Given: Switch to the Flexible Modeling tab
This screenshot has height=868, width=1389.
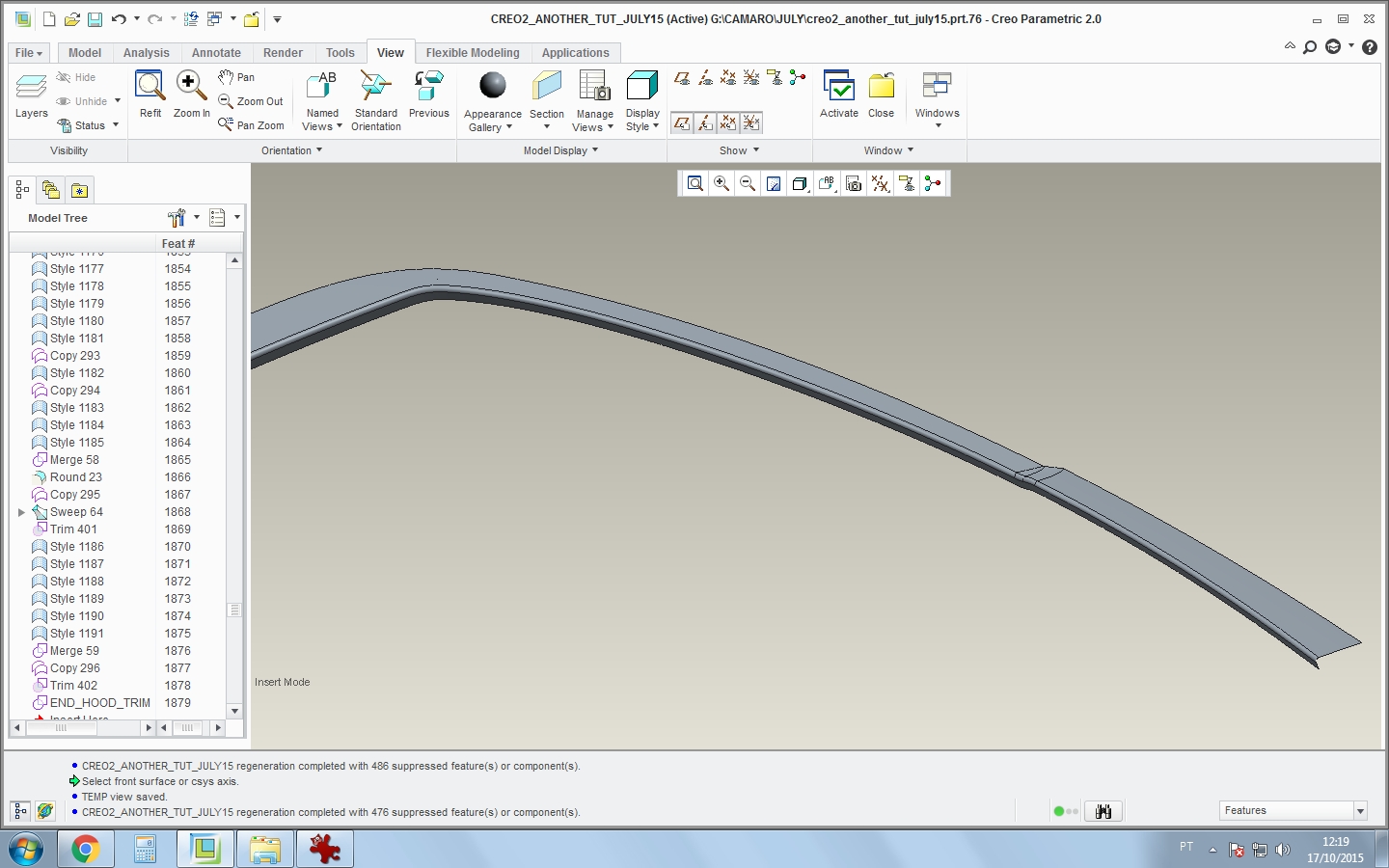Looking at the screenshot, I should click(x=473, y=53).
